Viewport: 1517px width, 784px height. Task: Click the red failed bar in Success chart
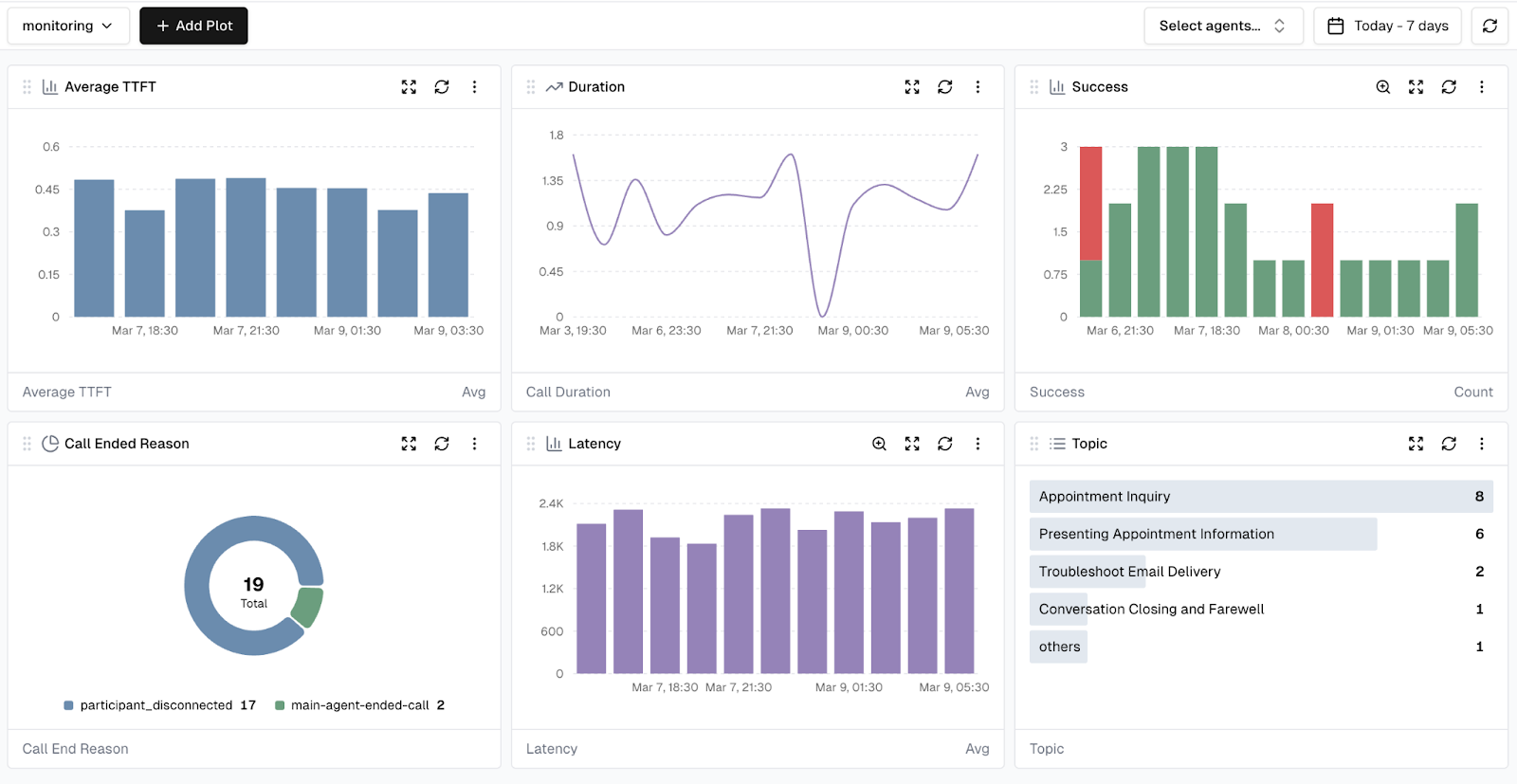click(1322, 259)
